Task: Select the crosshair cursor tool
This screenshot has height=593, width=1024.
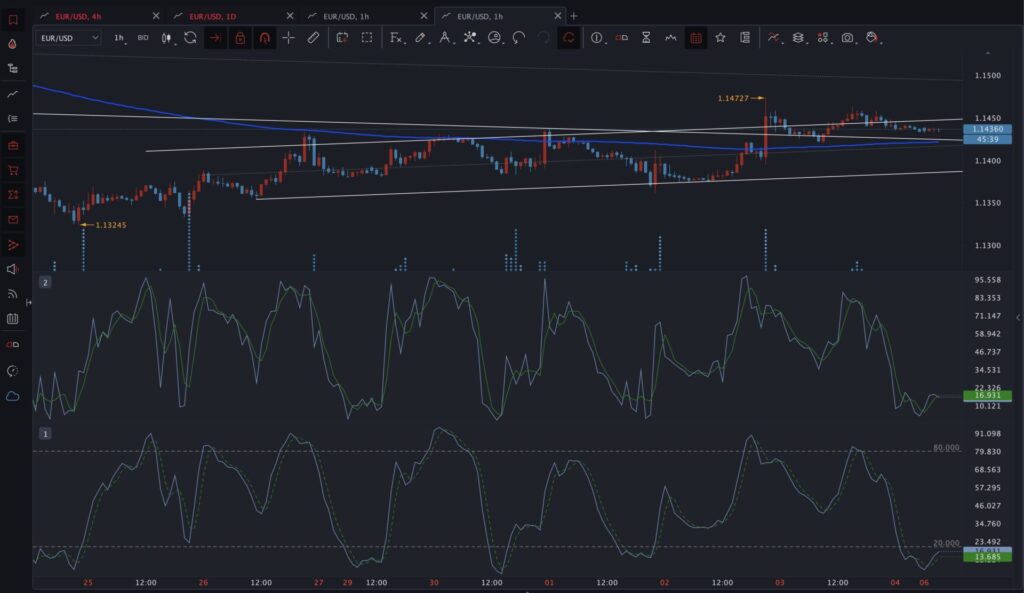Action: click(x=289, y=38)
